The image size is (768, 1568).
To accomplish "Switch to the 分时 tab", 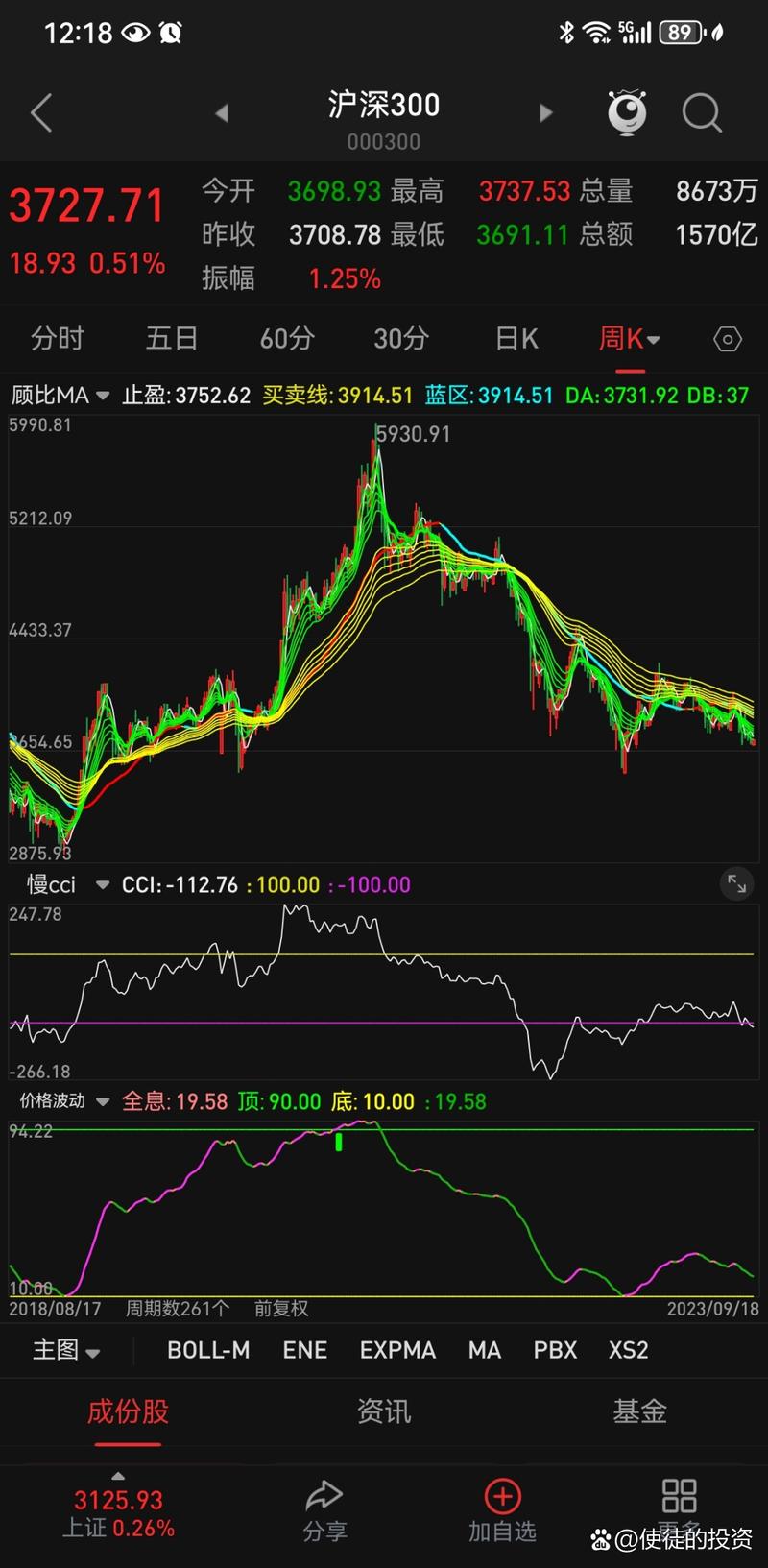I will [x=57, y=338].
